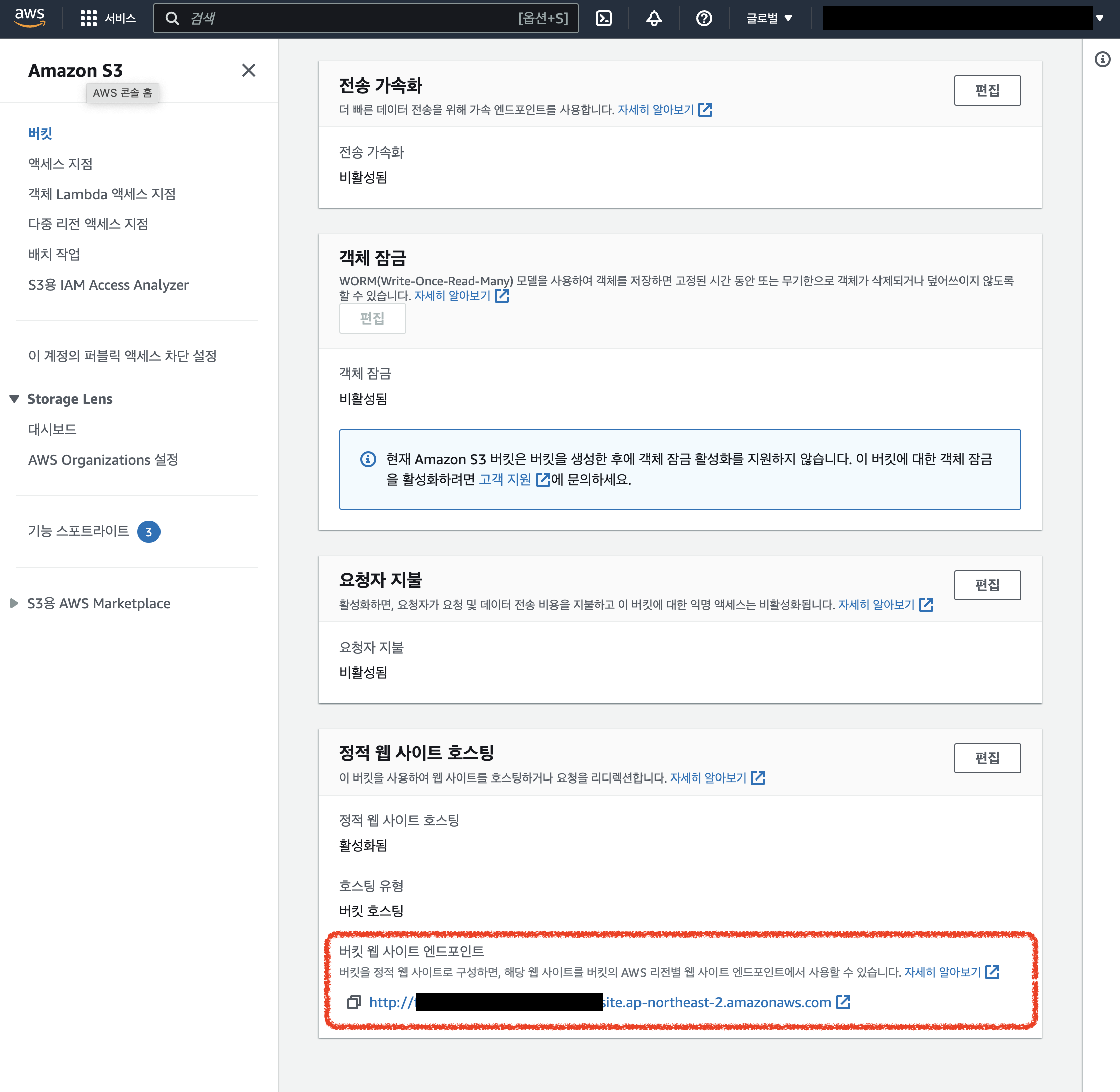Open S3용 IAM Access Analyzer page

click(108, 285)
